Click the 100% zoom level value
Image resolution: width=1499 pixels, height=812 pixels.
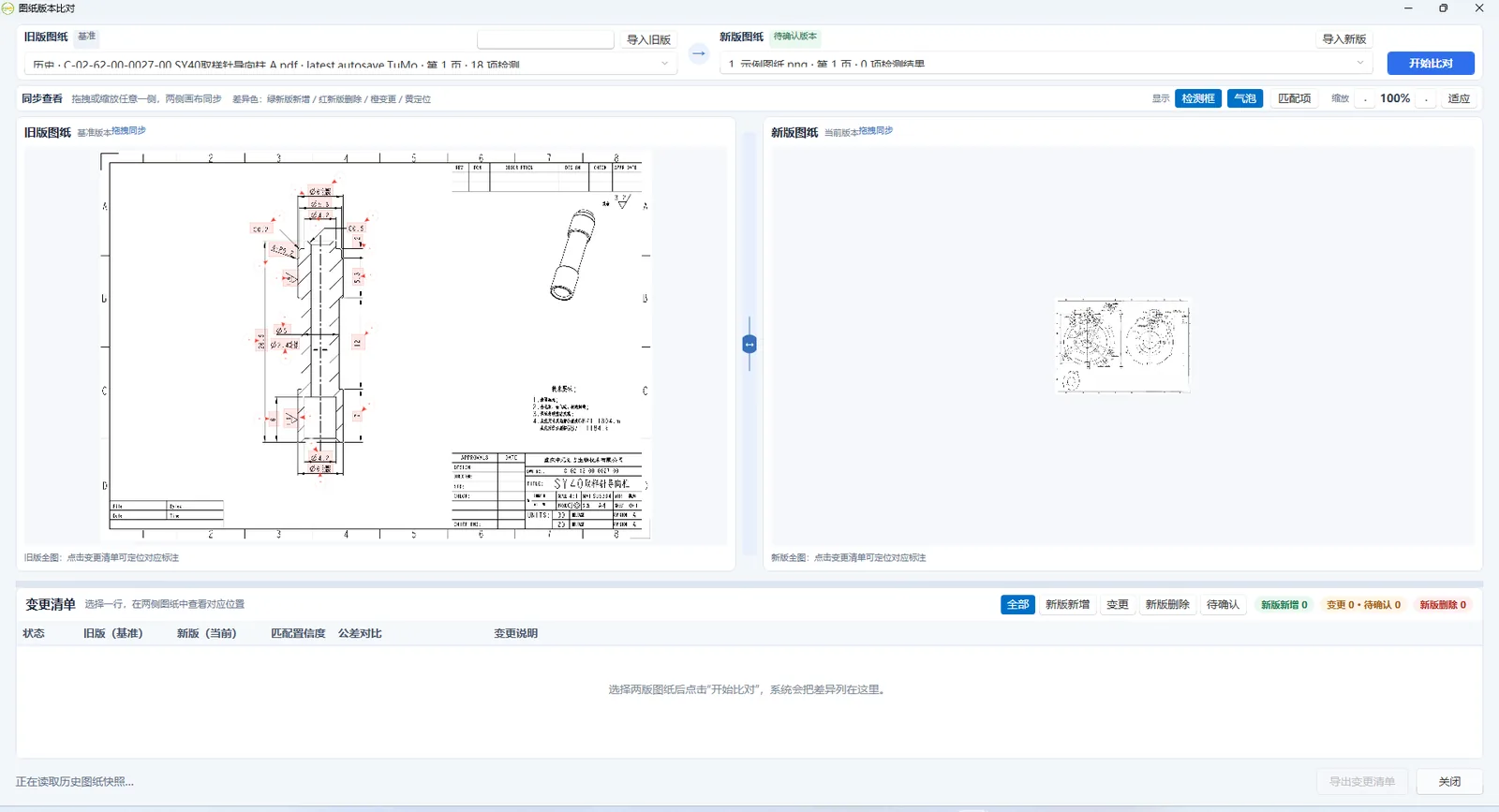[1395, 98]
